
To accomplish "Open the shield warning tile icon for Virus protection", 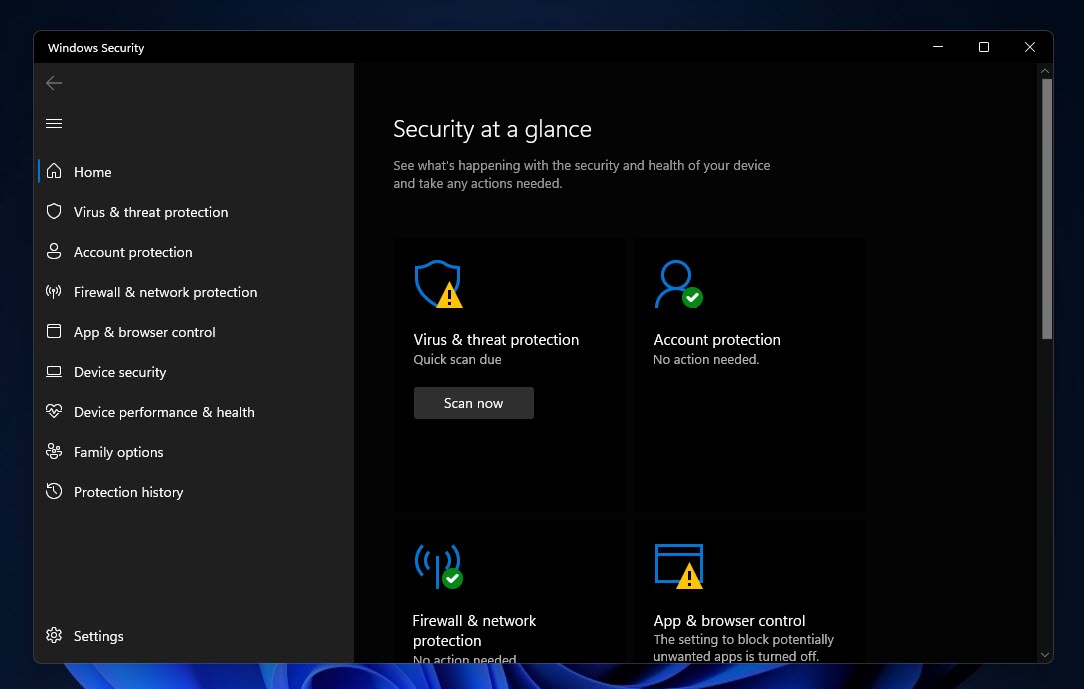I will tap(438, 284).
